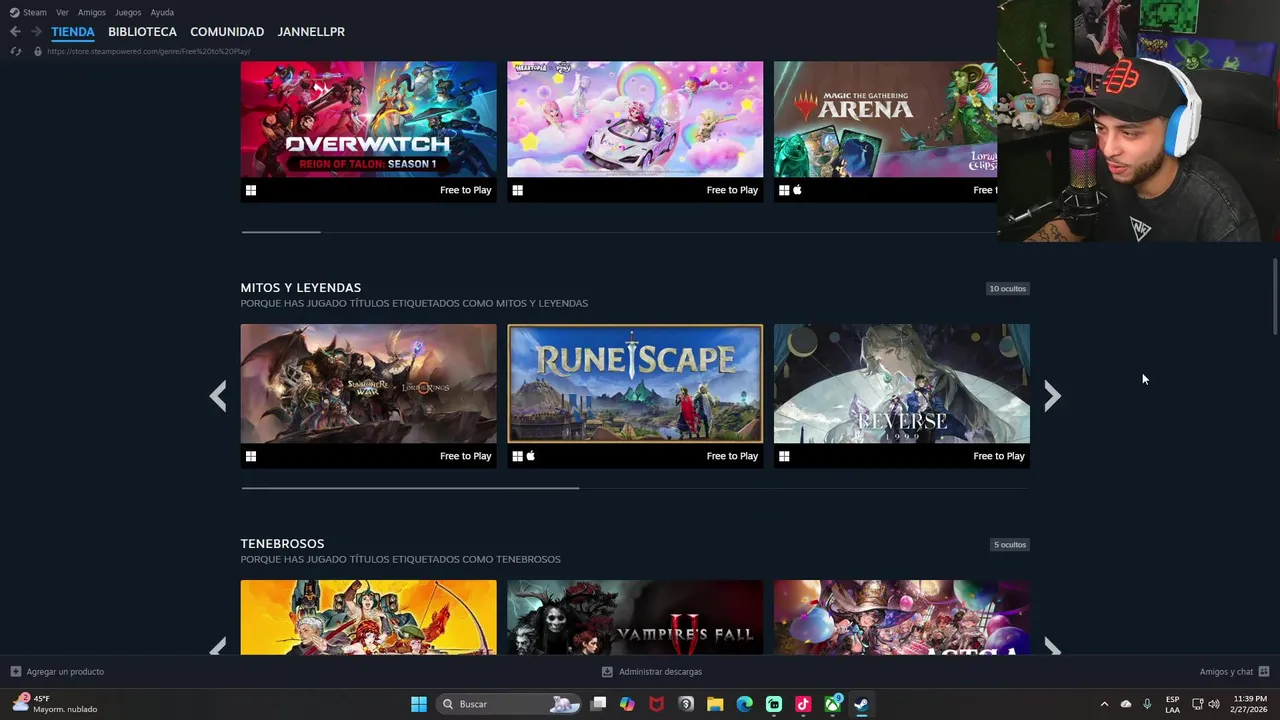Open the RuneScape game card
1280x720 pixels.
pyautogui.click(x=635, y=396)
